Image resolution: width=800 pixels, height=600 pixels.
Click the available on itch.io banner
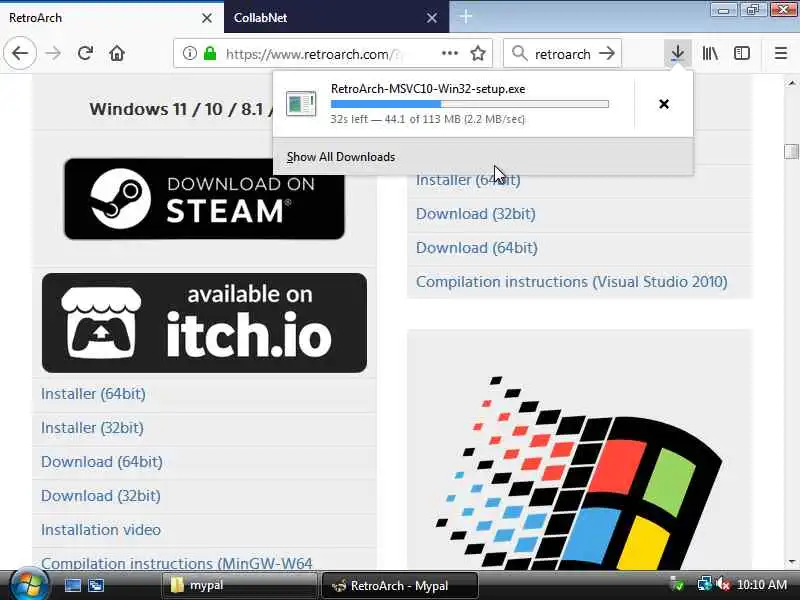(204, 322)
